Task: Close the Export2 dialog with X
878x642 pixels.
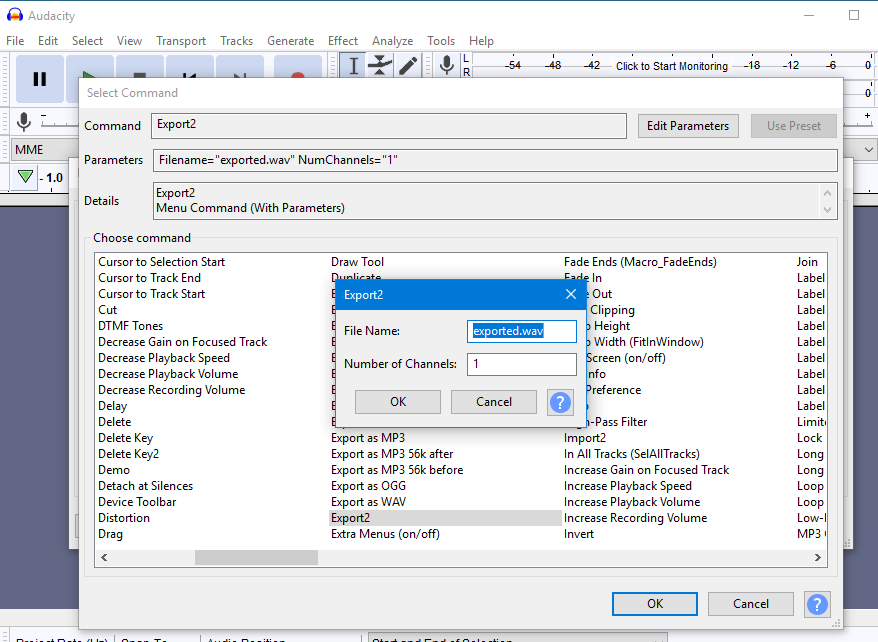Action: (571, 294)
